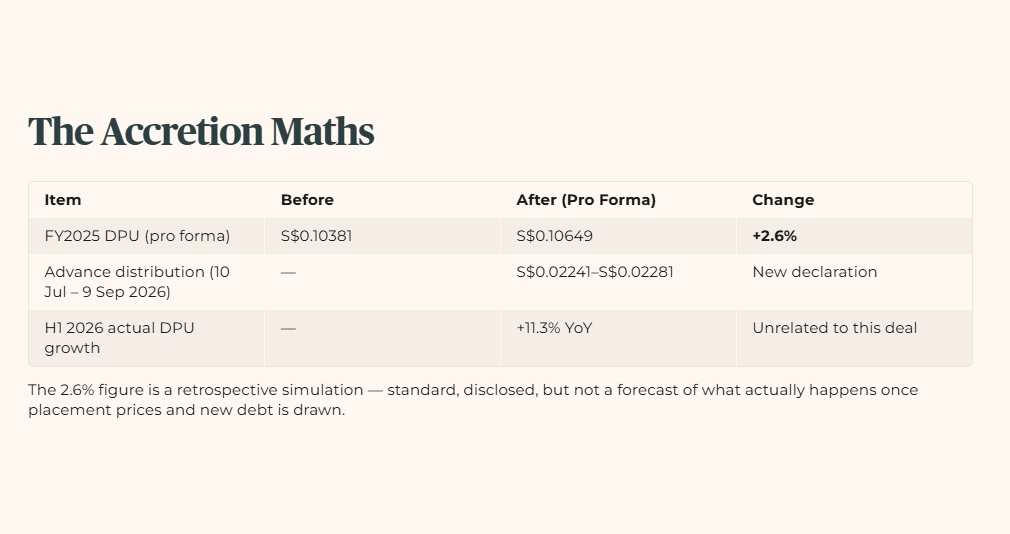
Task: Click the '10 Jul – 9 Sep 2026' date text
Action: (137, 281)
